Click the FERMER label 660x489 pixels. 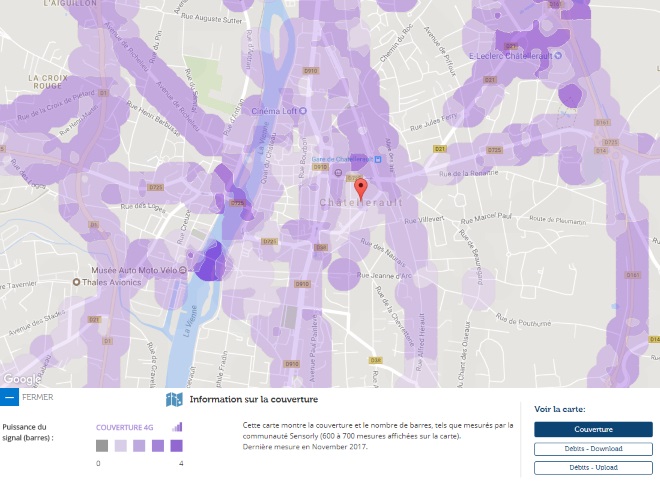click(x=37, y=397)
